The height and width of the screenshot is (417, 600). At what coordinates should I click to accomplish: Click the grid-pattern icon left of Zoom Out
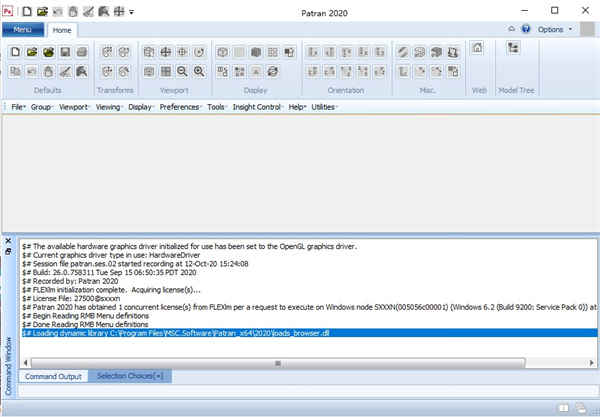pos(166,71)
